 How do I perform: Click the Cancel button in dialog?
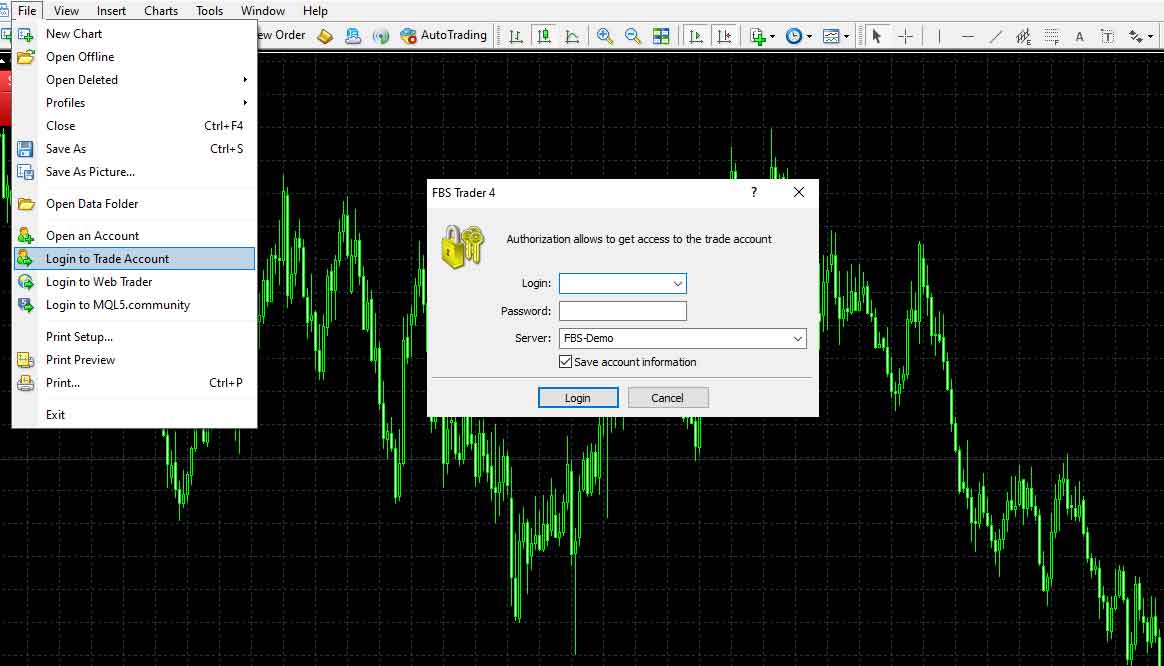coord(667,398)
